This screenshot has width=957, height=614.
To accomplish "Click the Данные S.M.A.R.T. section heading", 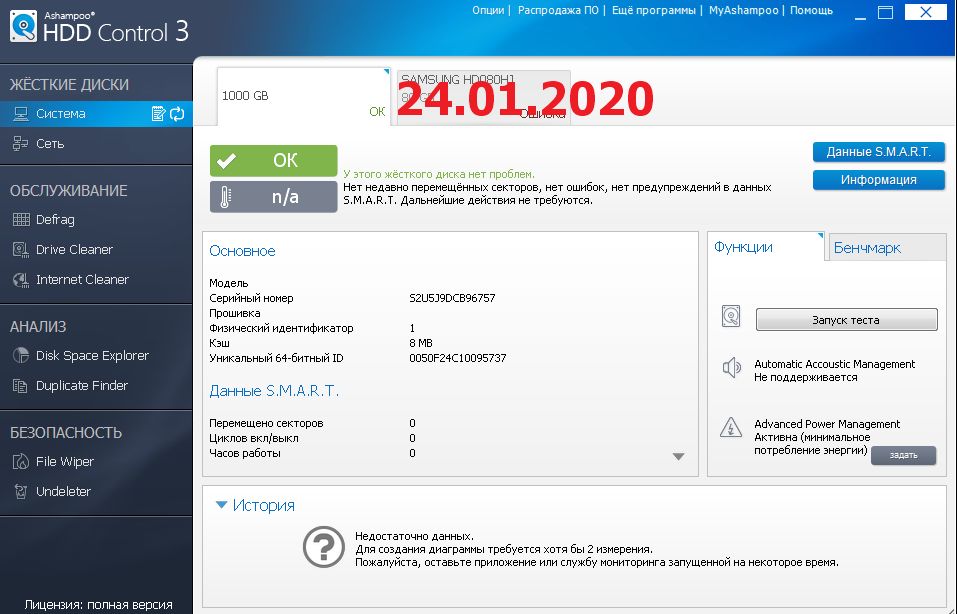I will [x=274, y=391].
